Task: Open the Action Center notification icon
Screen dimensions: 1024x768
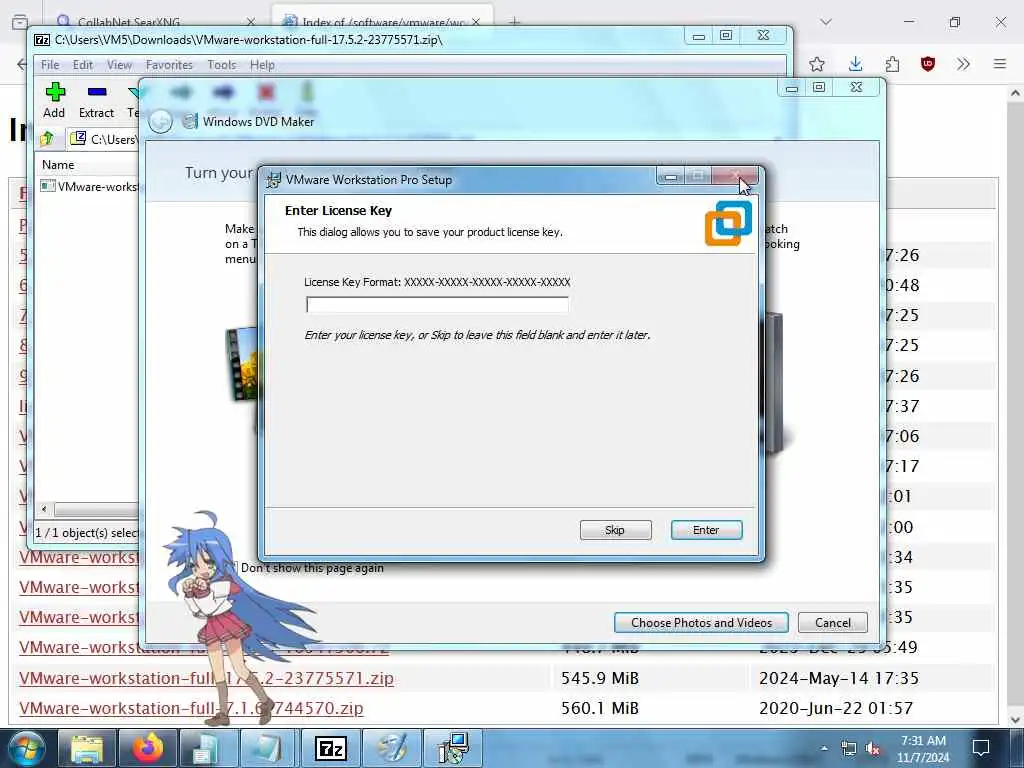Action: click(980, 748)
